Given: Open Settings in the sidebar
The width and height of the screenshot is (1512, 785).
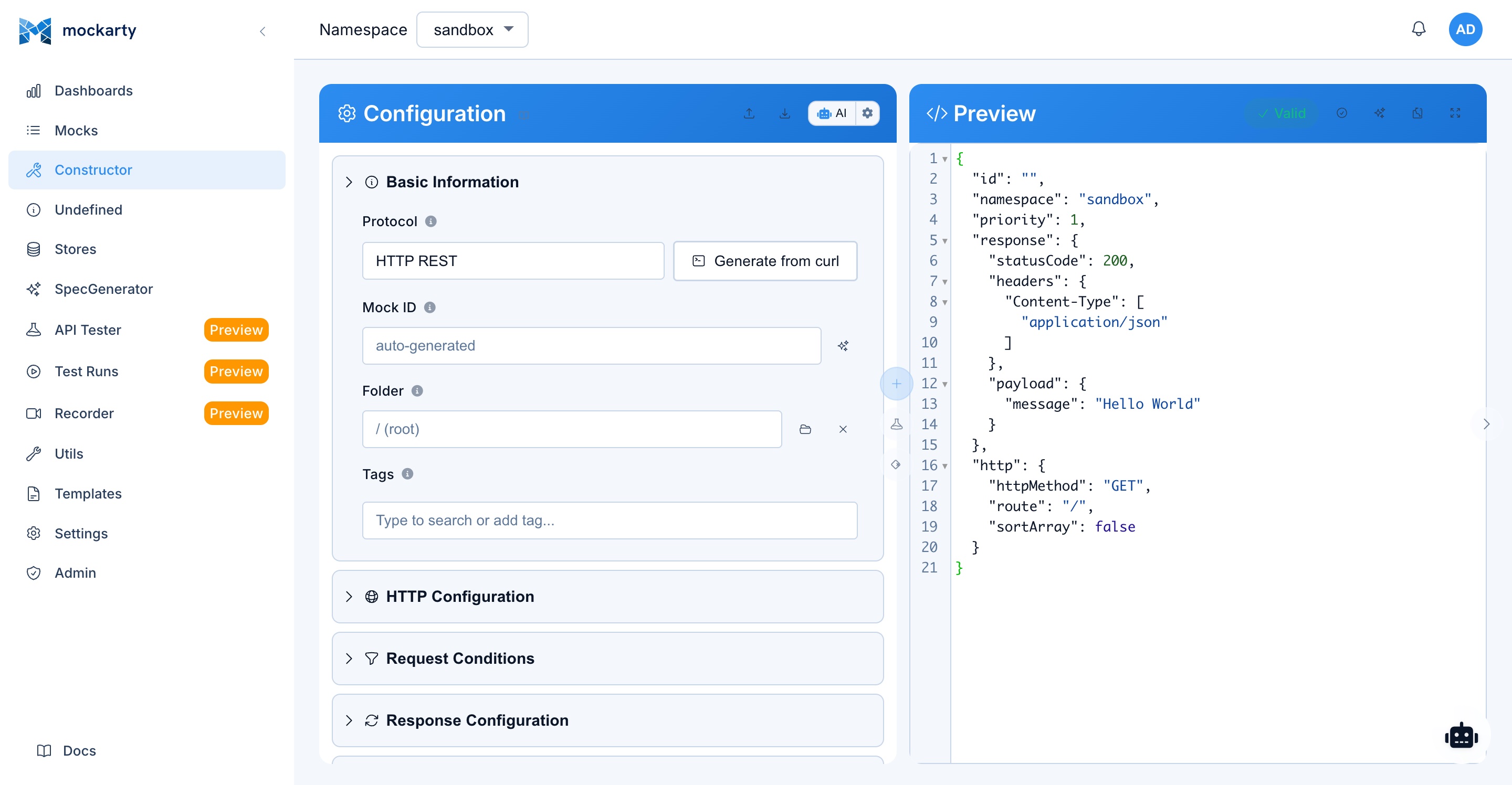Looking at the screenshot, I should point(147,533).
